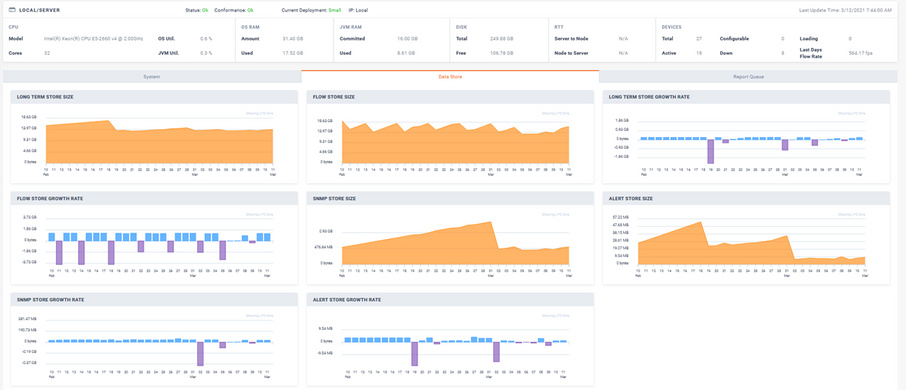
Task: Click the Mar 02 bar in SNMP Store Growth Rate
Action: pos(200,354)
